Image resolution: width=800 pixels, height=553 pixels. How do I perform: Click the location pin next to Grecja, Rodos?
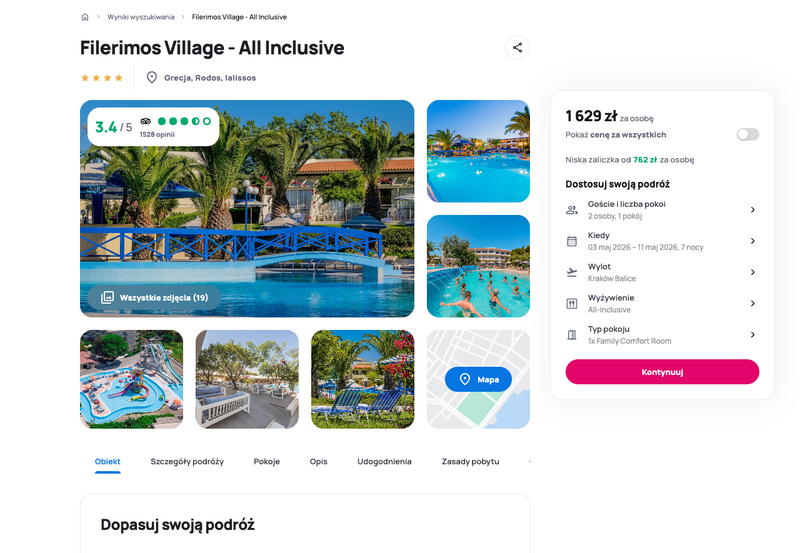pyautogui.click(x=152, y=78)
